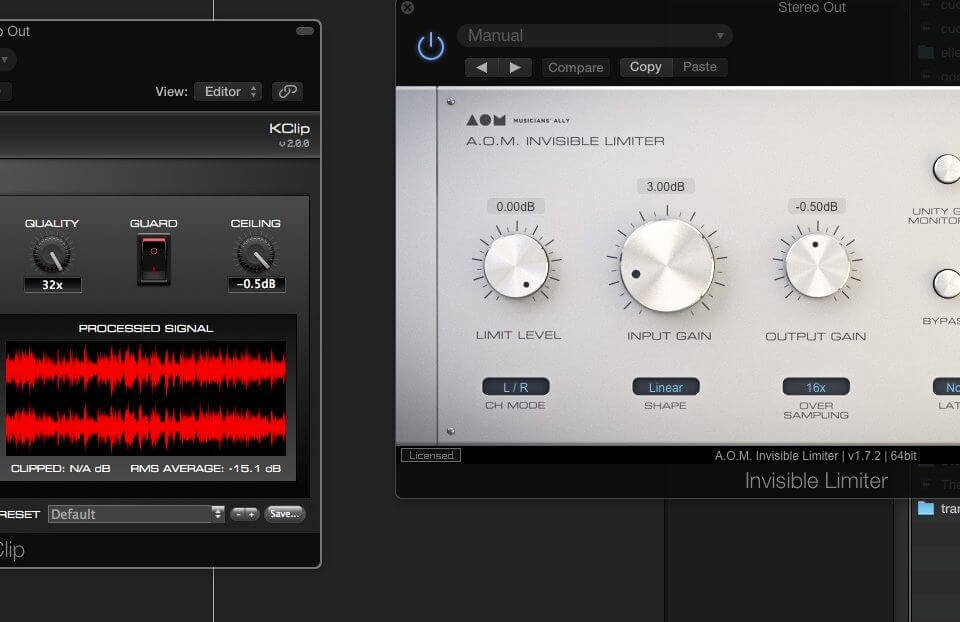
Task: Click the link icon beside the Editor view selector
Action: pos(290,91)
